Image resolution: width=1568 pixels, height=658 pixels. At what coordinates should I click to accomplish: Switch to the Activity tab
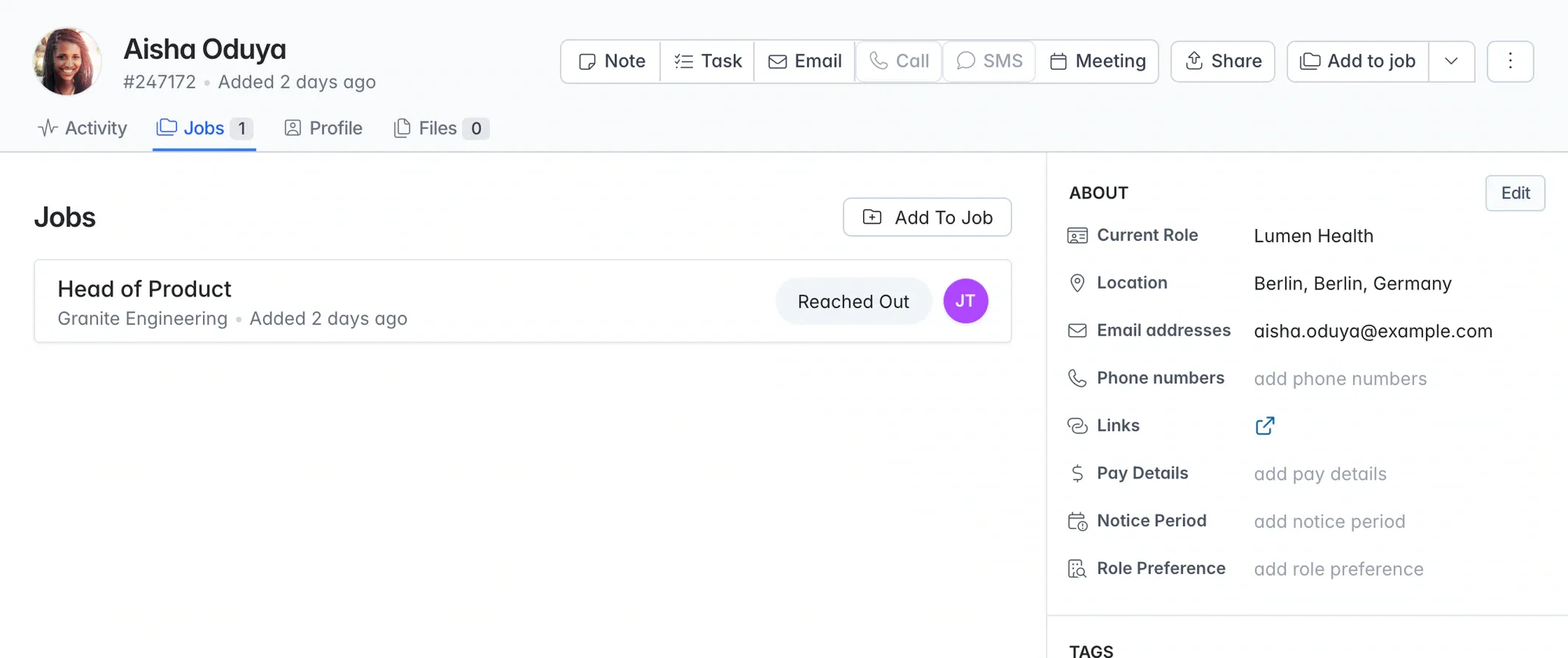coord(82,128)
